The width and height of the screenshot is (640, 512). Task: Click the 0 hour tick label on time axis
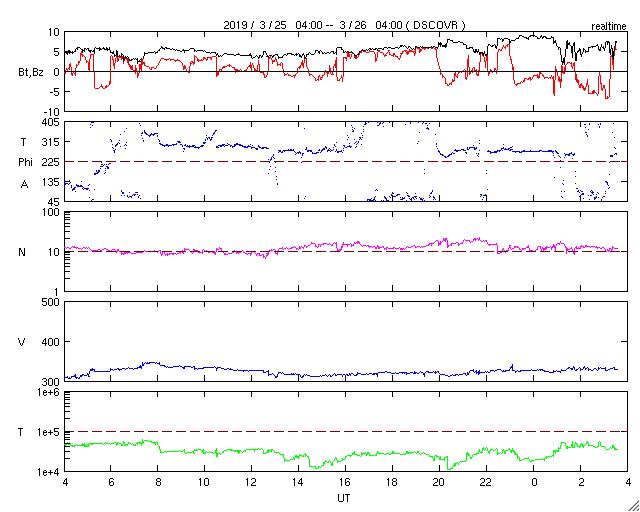coord(533,481)
